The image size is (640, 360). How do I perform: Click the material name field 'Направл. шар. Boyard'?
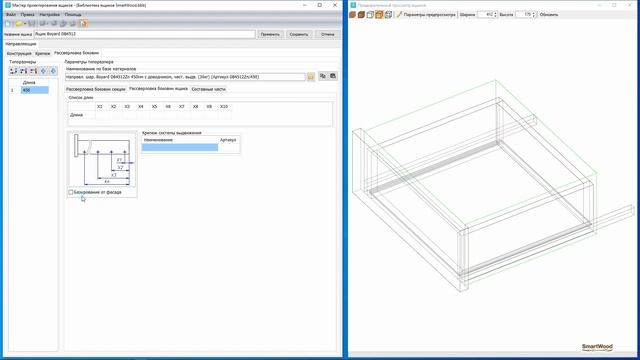[x=185, y=77]
